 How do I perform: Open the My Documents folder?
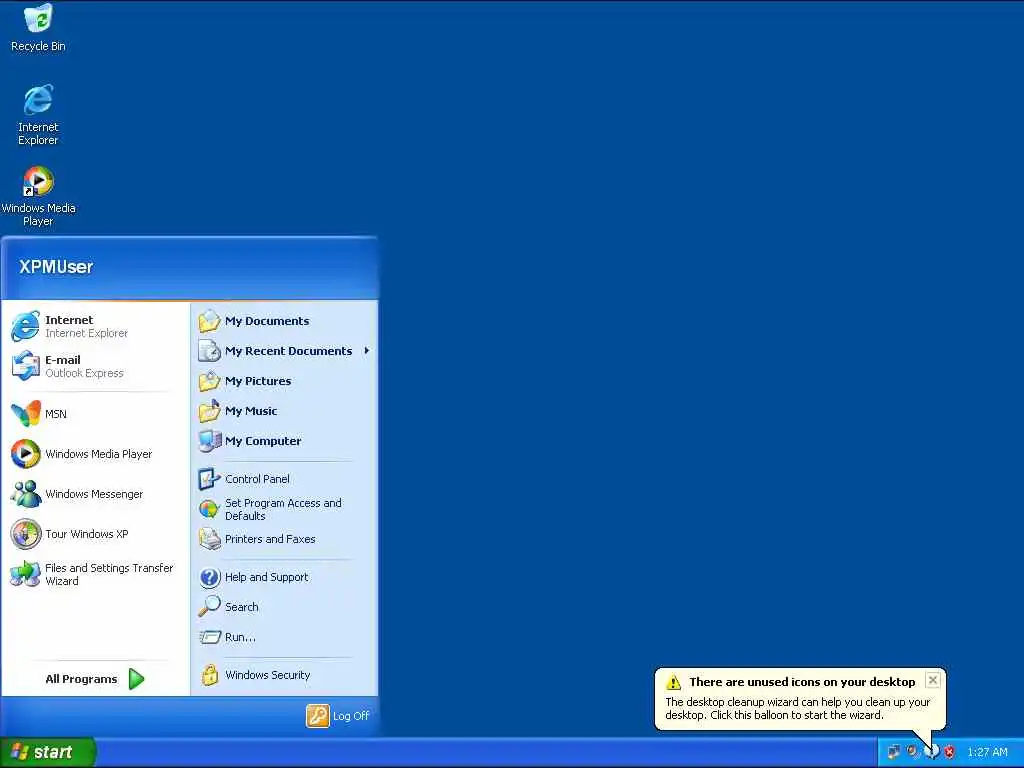point(284,321)
